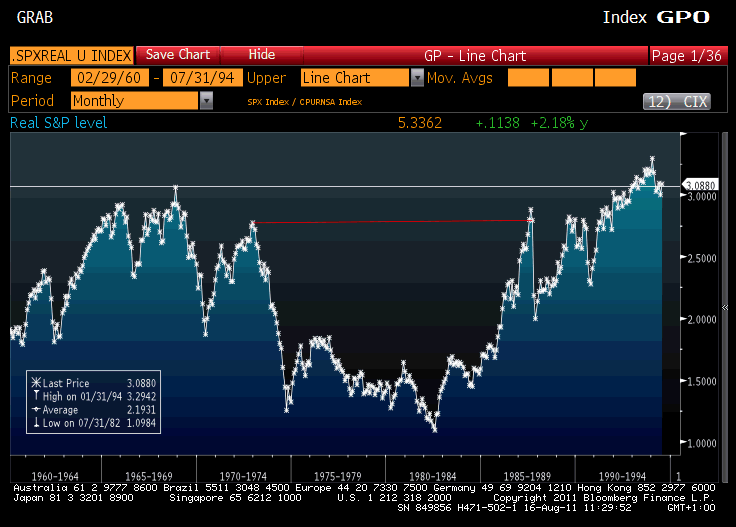The height and width of the screenshot is (527, 736).
Task: Click the Save Chart button
Action: click(178, 55)
